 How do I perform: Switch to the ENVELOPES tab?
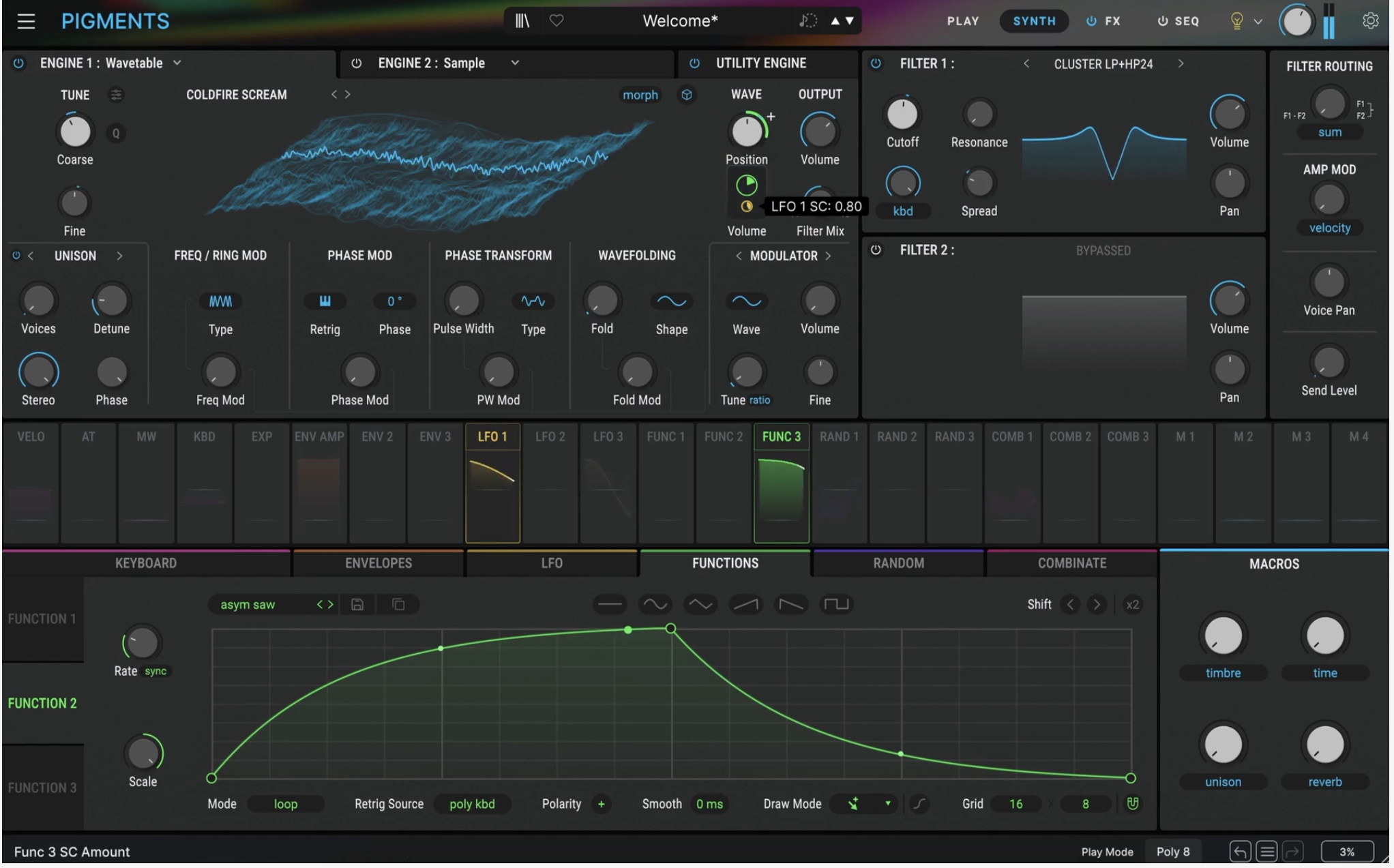coord(378,563)
